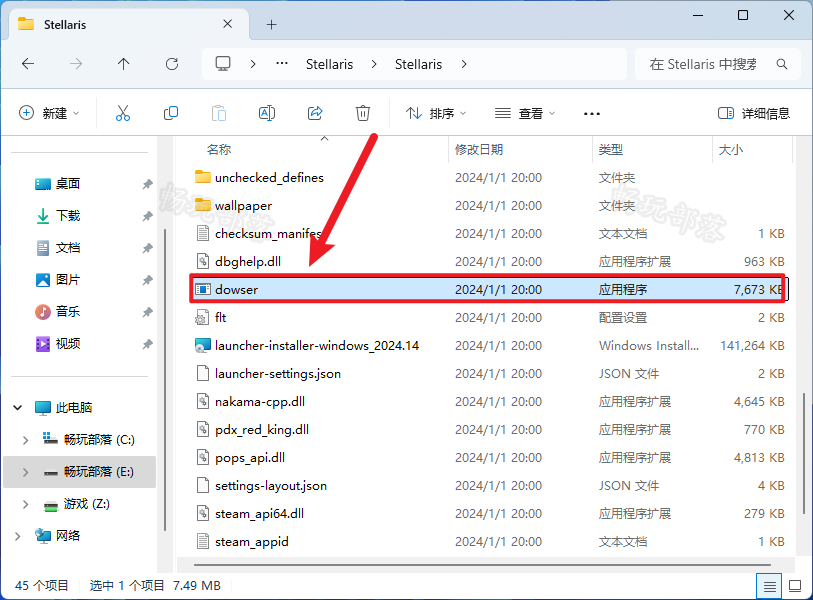Expand the 游戏 (Z:) drive node
Viewport: 813px width, 600px height.
[x=25, y=504]
